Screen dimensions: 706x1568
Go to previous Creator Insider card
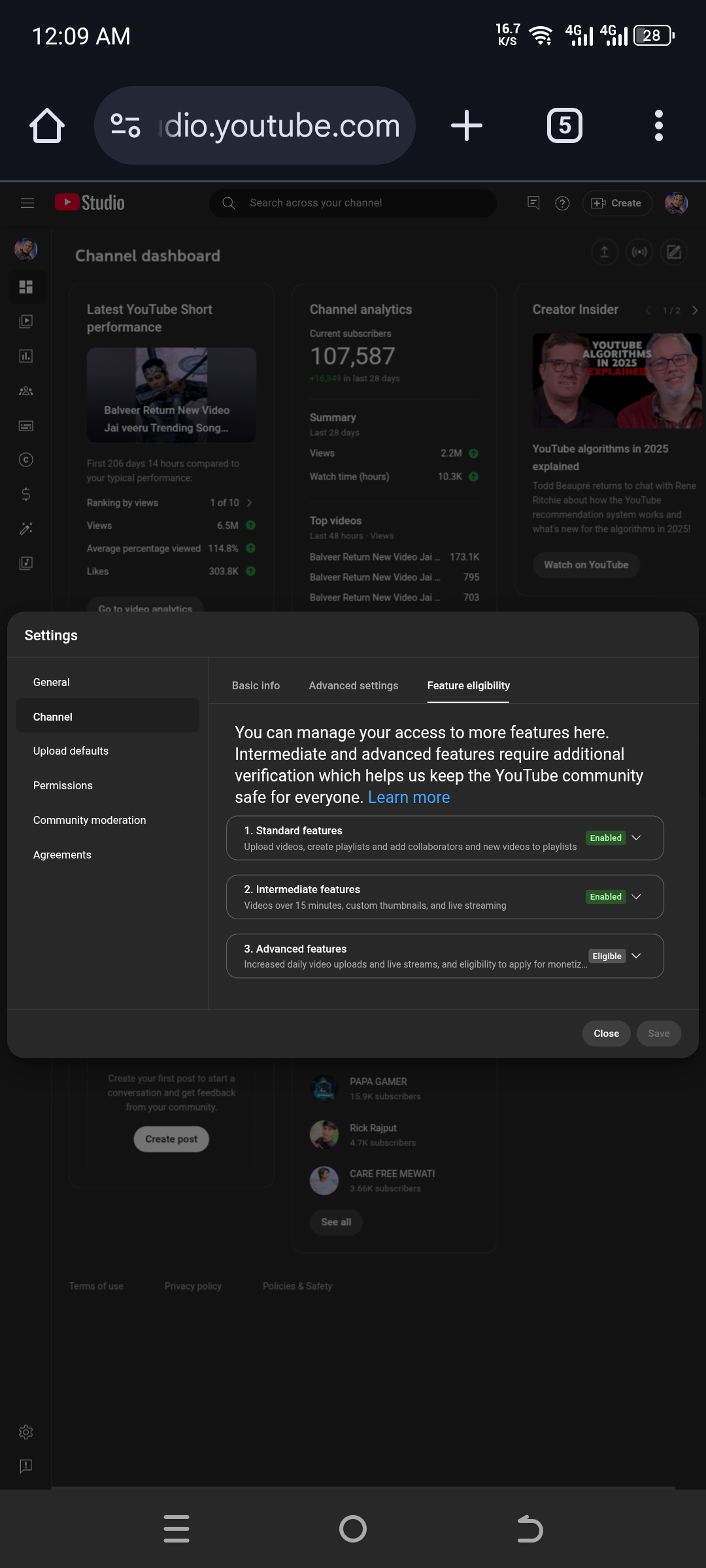coord(648,310)
